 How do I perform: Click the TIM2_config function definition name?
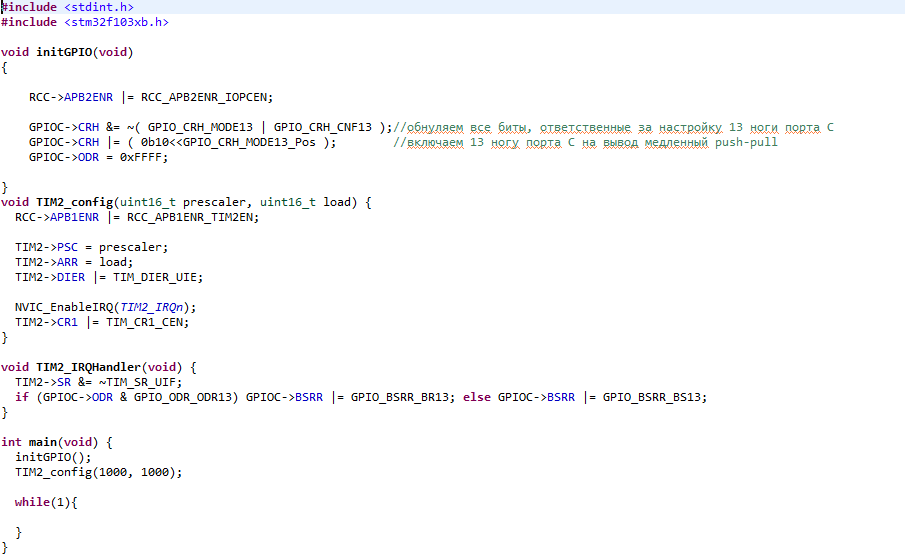pos(74,202)
